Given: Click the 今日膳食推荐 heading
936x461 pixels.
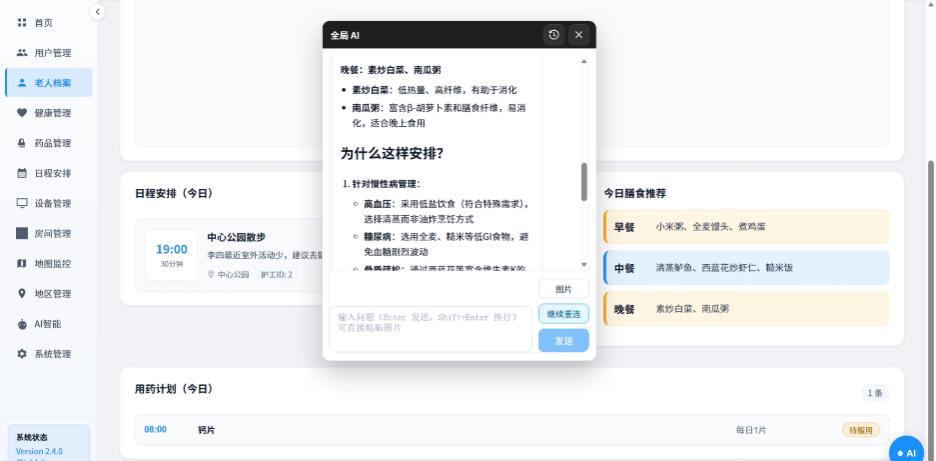Looking at the screenshot, I should tap(635, 193).
